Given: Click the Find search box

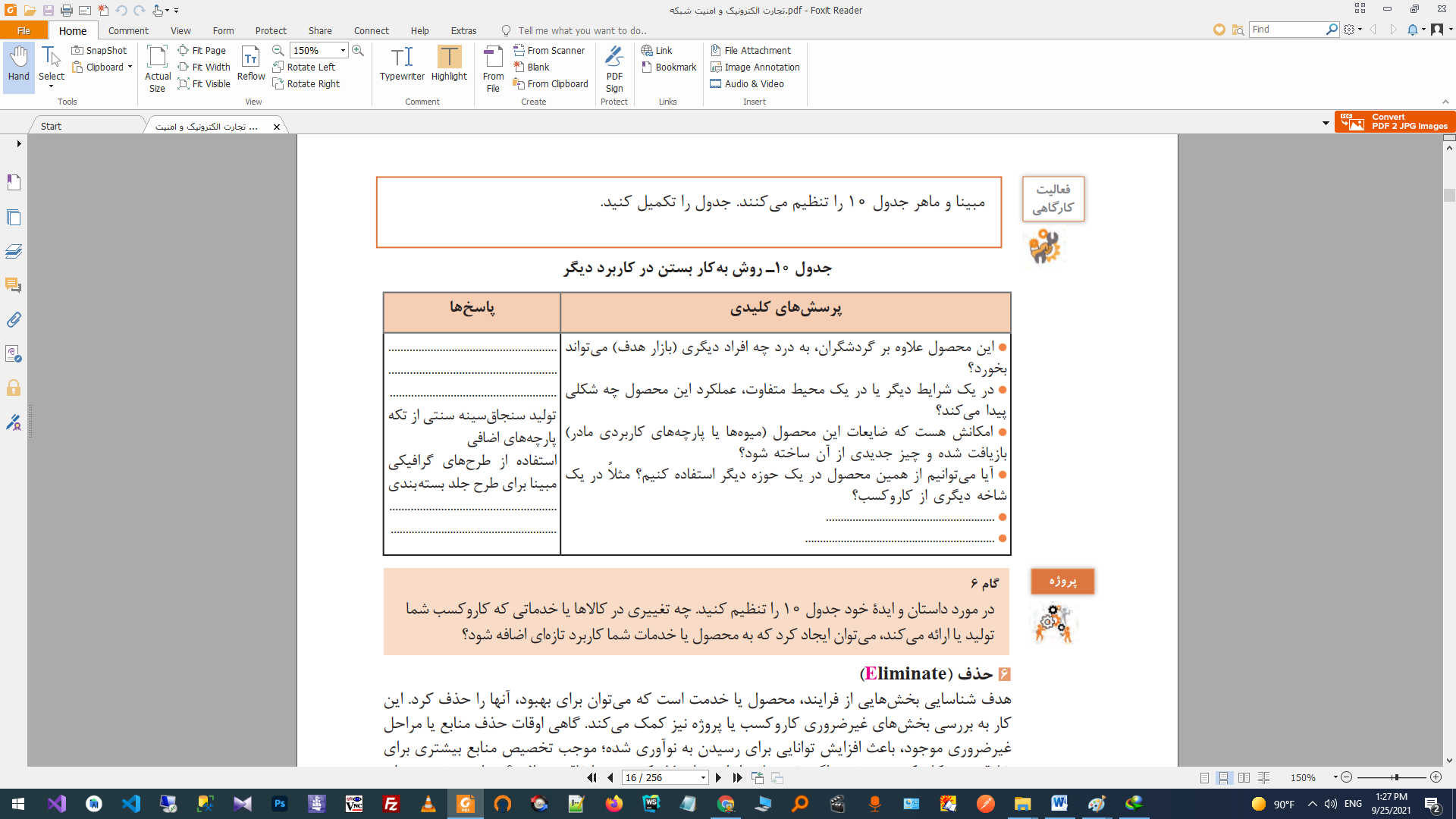Looking at the screenshot, I should click(1287, 29).
